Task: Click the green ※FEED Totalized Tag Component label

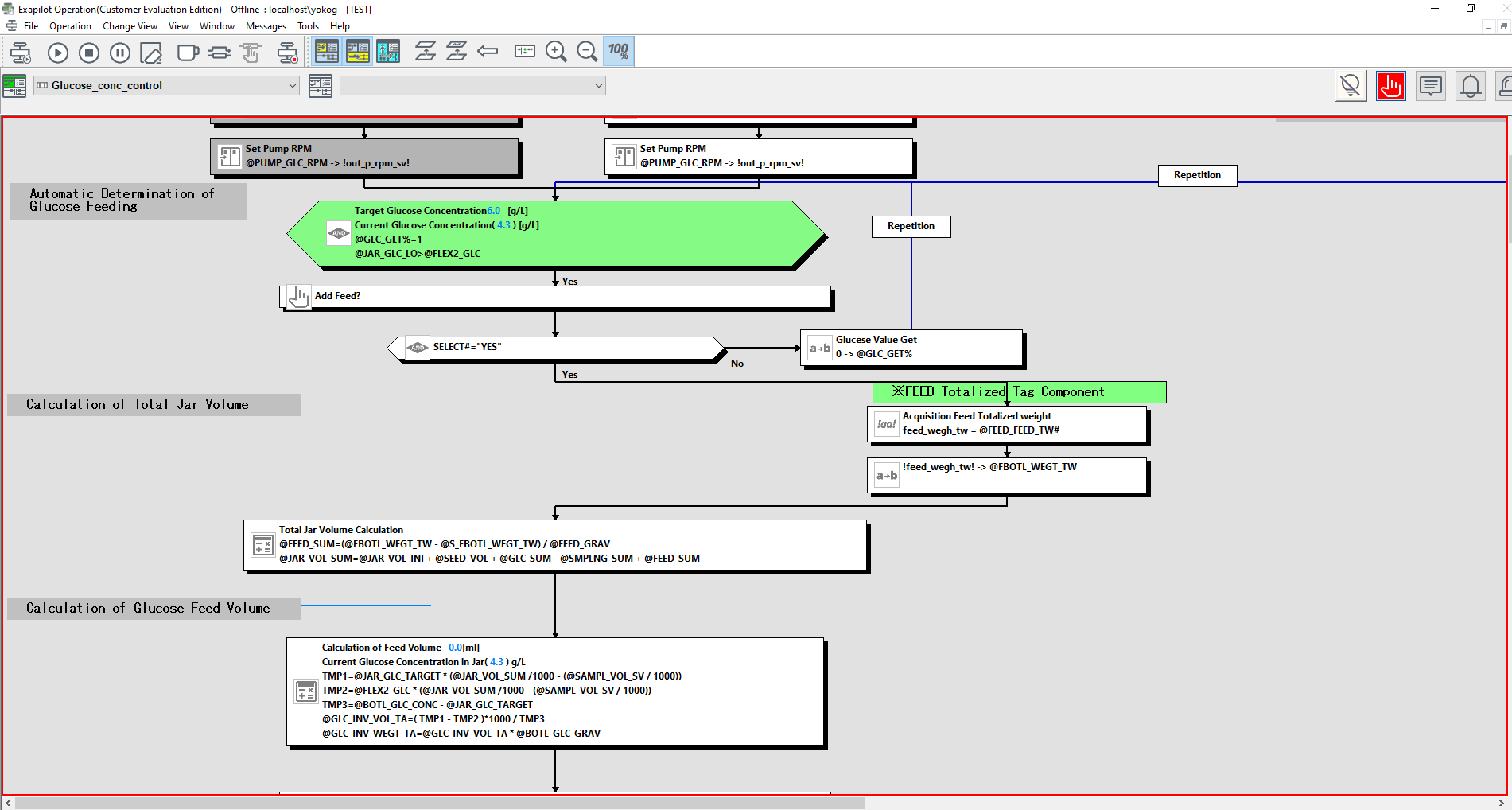Action: coord(1019,392)
